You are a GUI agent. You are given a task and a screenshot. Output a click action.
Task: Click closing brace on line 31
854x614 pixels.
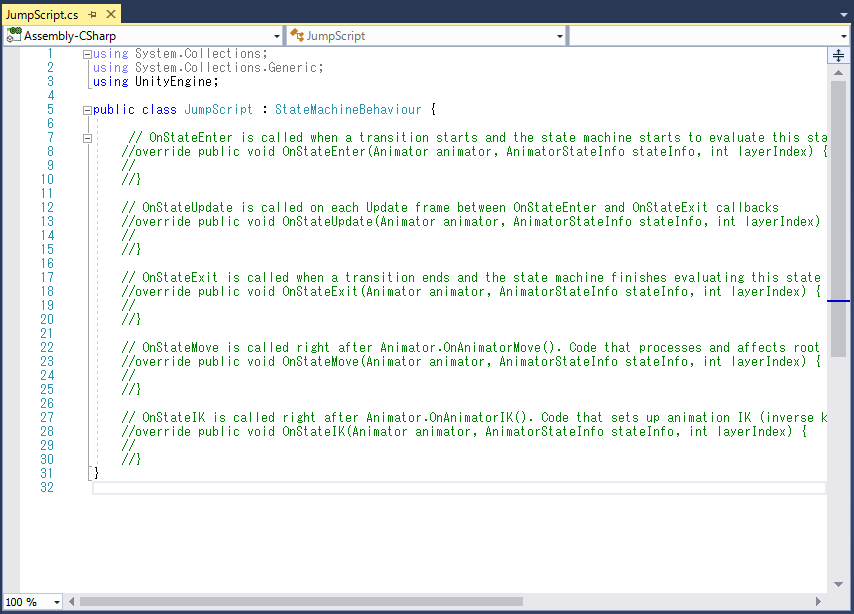[x=96, y=473]
